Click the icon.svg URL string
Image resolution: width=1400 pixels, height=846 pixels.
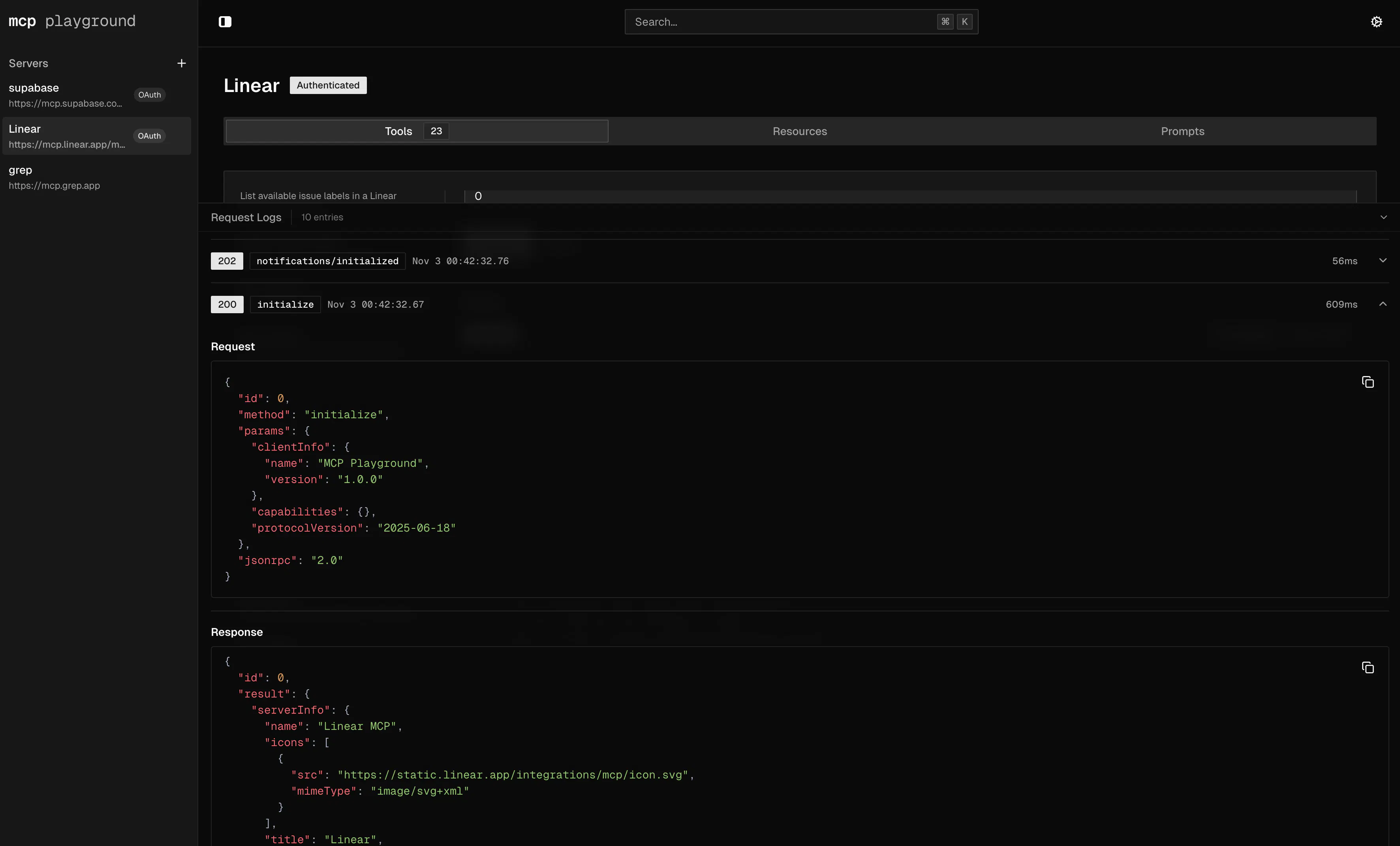coord(513,775)
